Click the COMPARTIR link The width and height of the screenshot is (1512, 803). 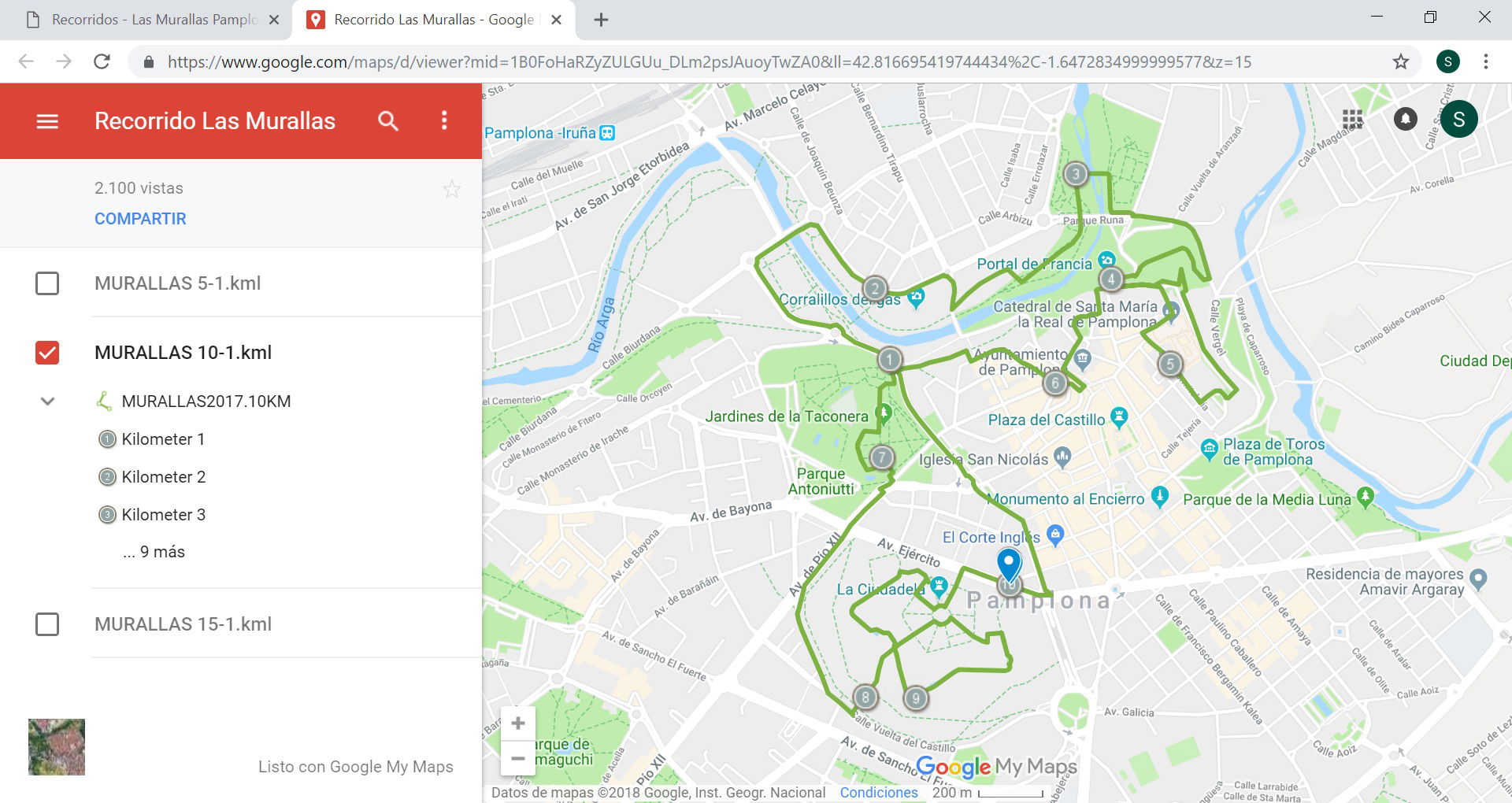(140, 219)
